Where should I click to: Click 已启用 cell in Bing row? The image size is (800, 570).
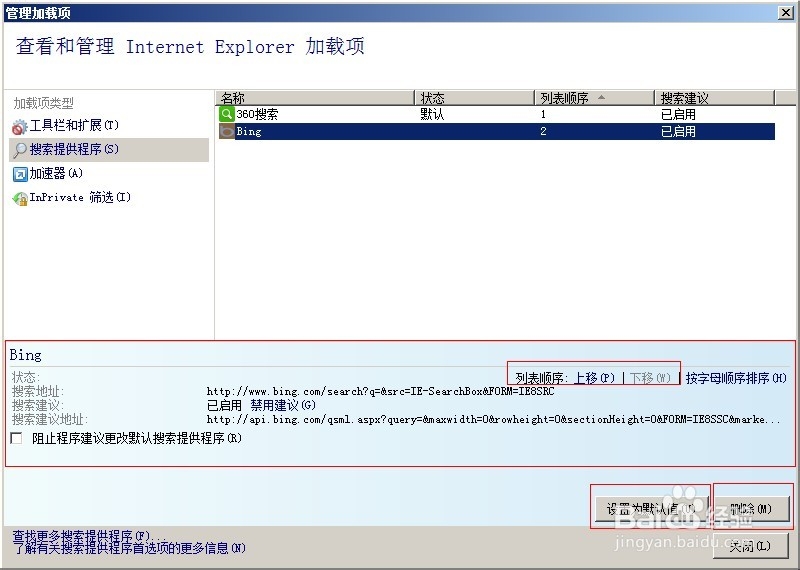(678, 132)
